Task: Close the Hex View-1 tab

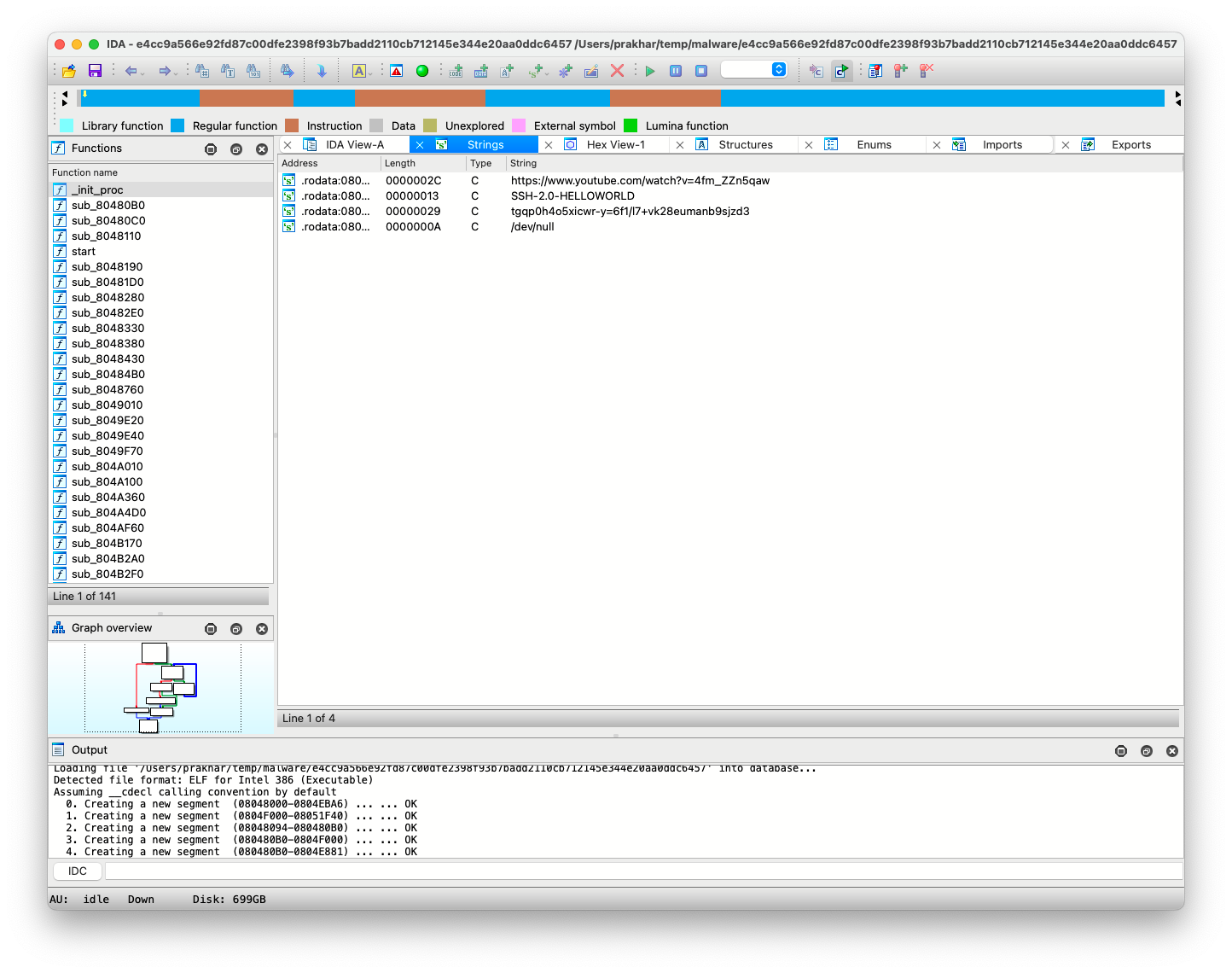Action: click(x=549, y=145)
